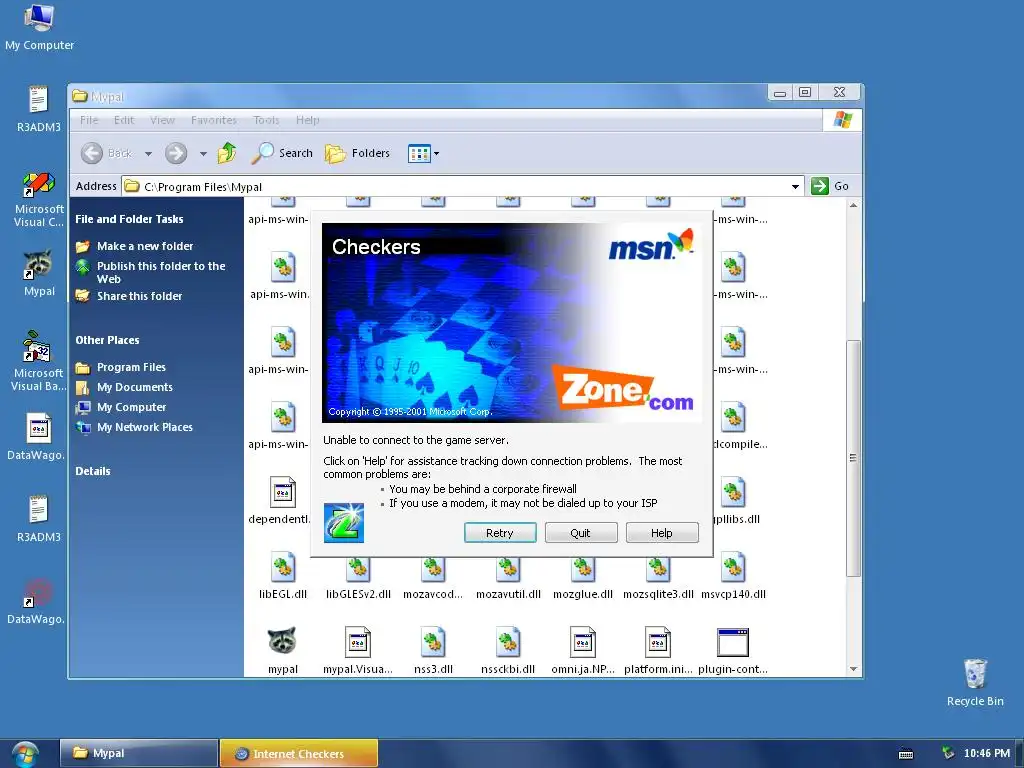This screenshot has height=768, width=1024.
Task: Open My Documents under Other Places
Action: pyautogui.click(x=135, y=387)
